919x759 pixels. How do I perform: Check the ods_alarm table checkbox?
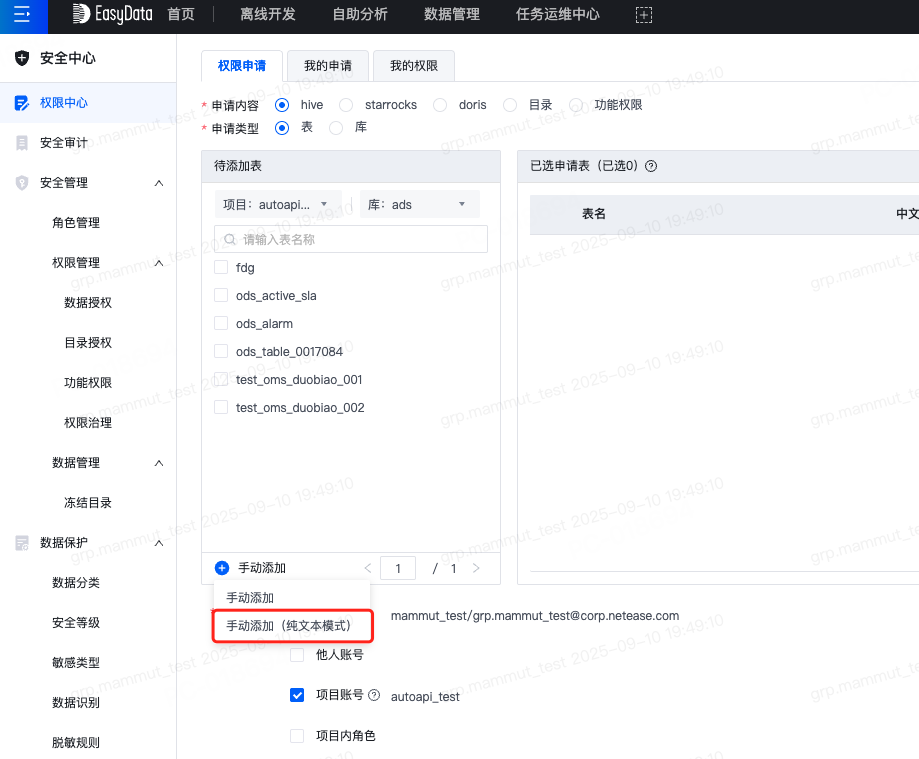coord(222,324)
